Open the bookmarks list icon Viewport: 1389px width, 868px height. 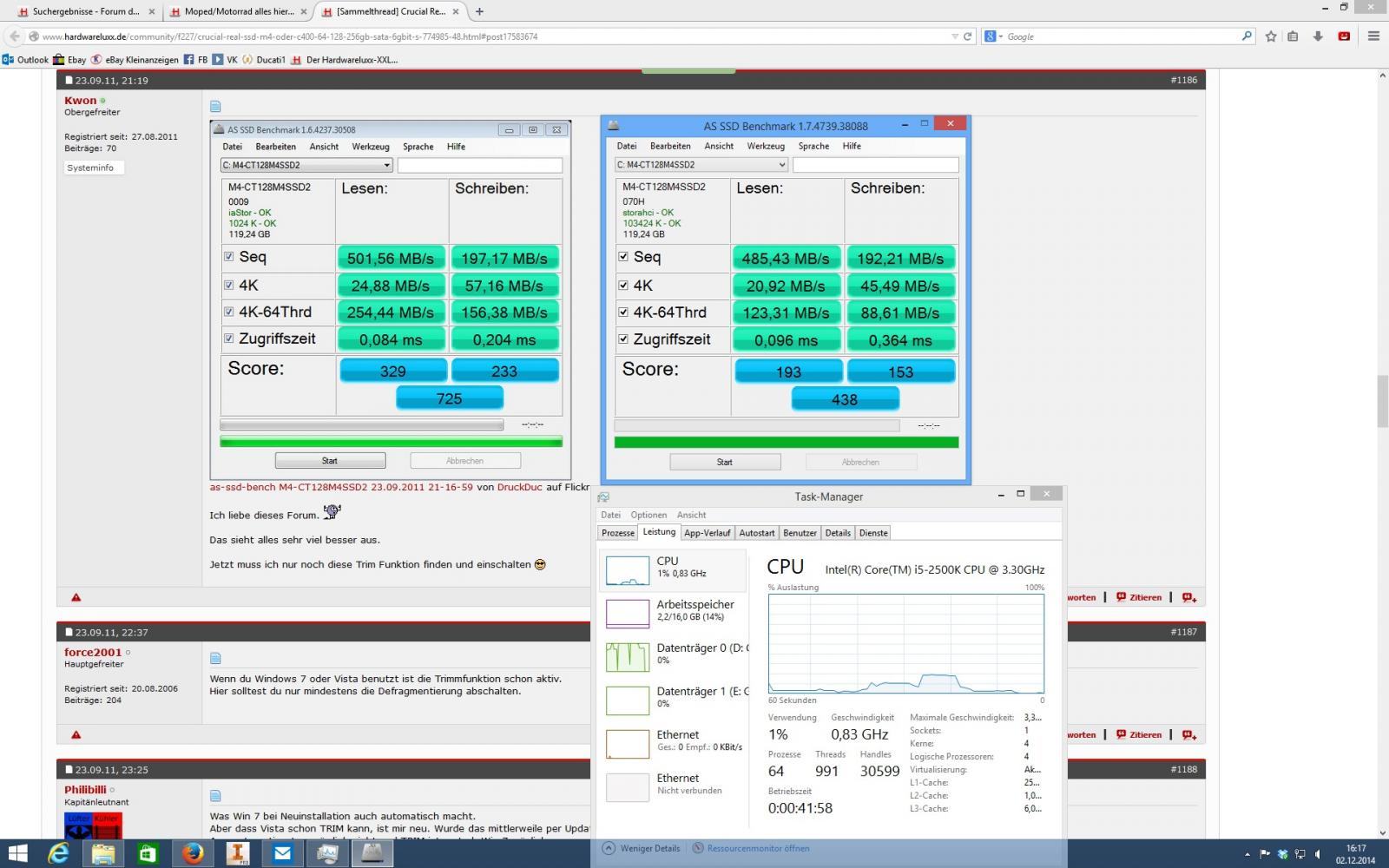[x=1294, y=36]
